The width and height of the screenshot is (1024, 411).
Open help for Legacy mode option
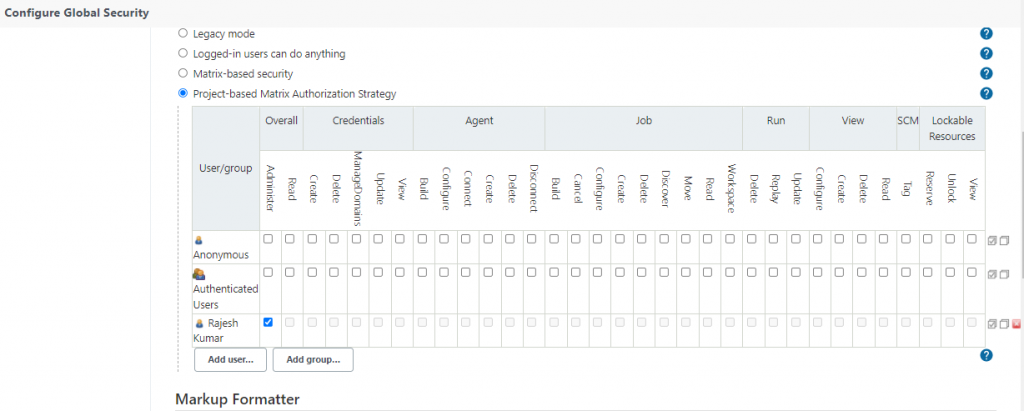point(986,34)
